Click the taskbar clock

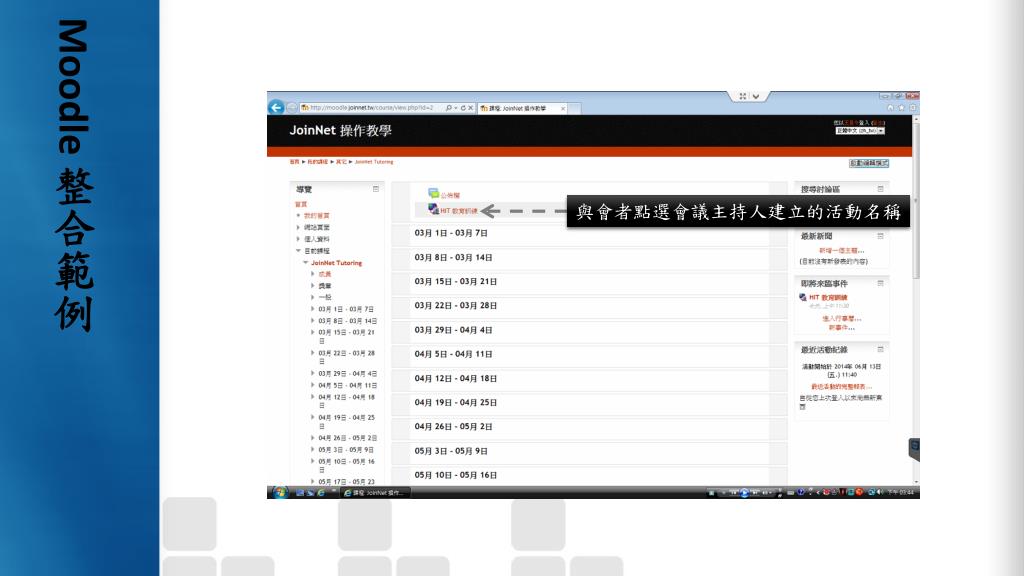pos(901,492)
